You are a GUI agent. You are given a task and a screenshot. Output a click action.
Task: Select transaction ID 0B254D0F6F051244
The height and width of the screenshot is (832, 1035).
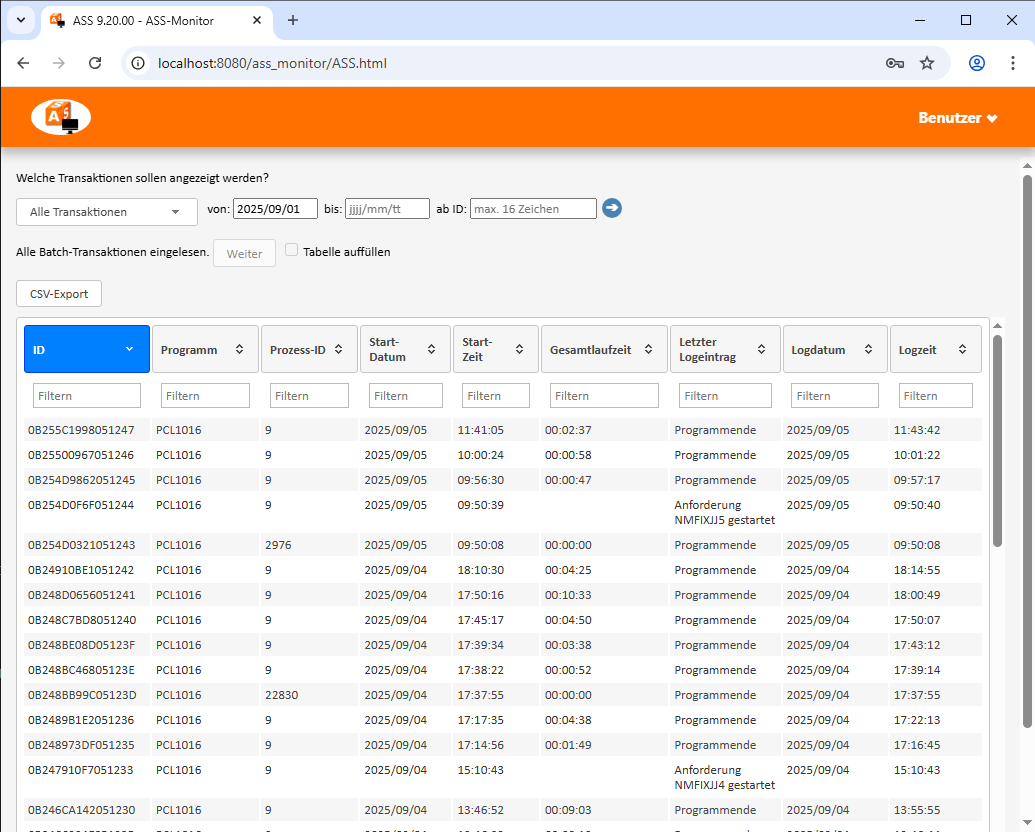(x=81, y=505)
